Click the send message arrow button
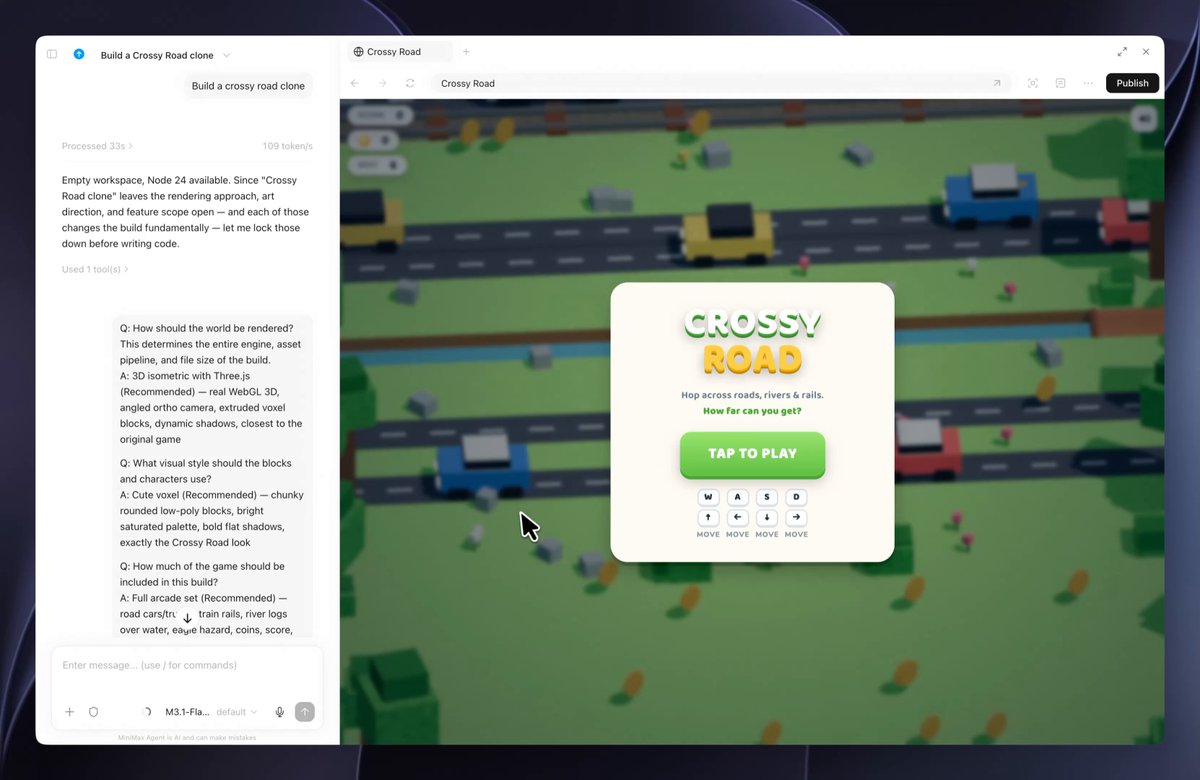The height and width of the screenshot is (780, 1200). coord(305,712)
